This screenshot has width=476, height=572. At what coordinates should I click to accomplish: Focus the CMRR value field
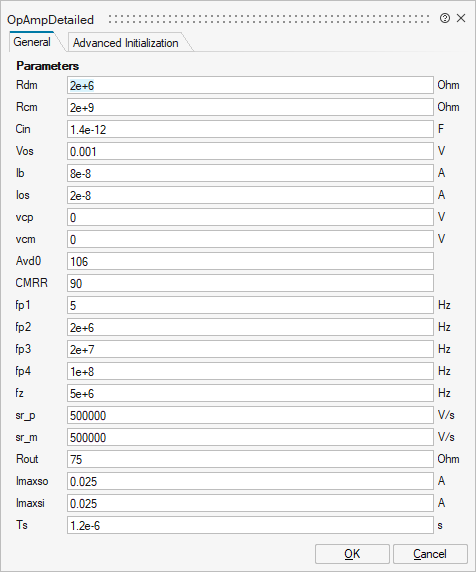pos(250,283)
